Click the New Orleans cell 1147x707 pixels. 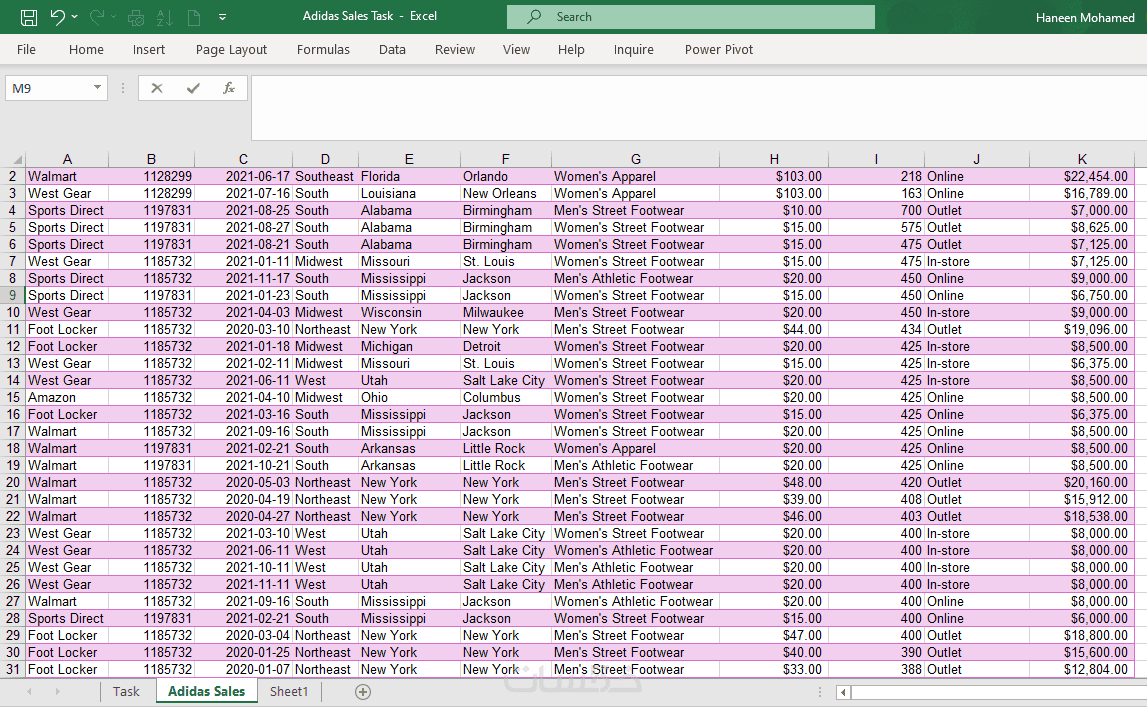pyautogui.click(x=505, y=194)
